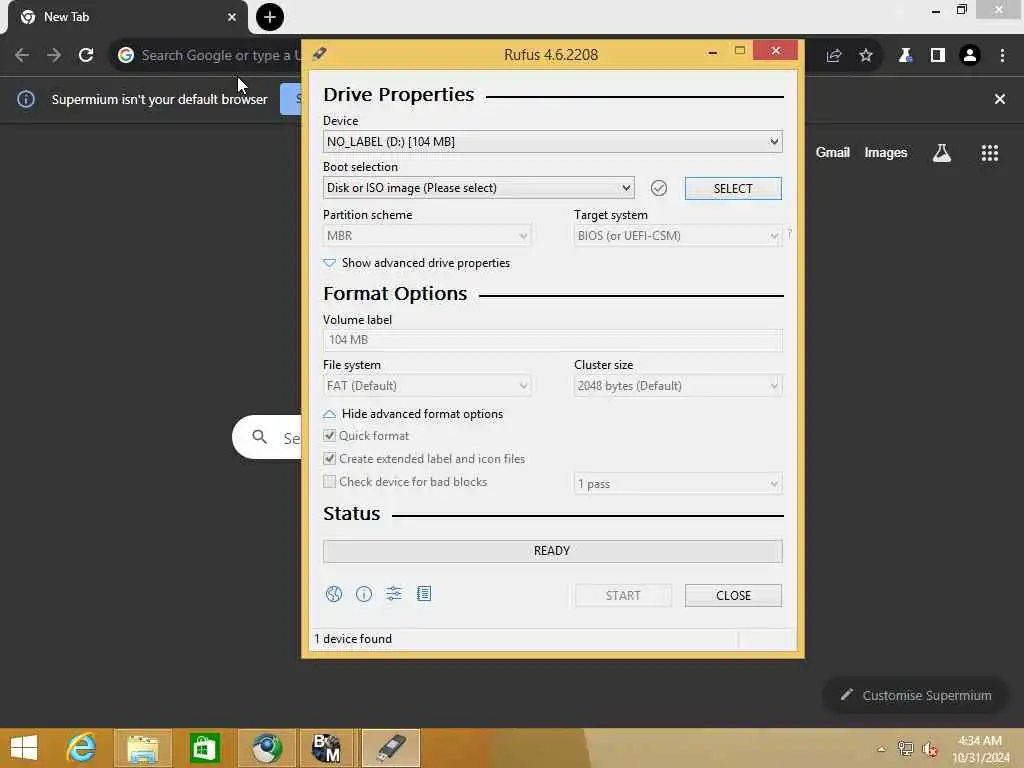Open the Gmail link

click(833, 153)
